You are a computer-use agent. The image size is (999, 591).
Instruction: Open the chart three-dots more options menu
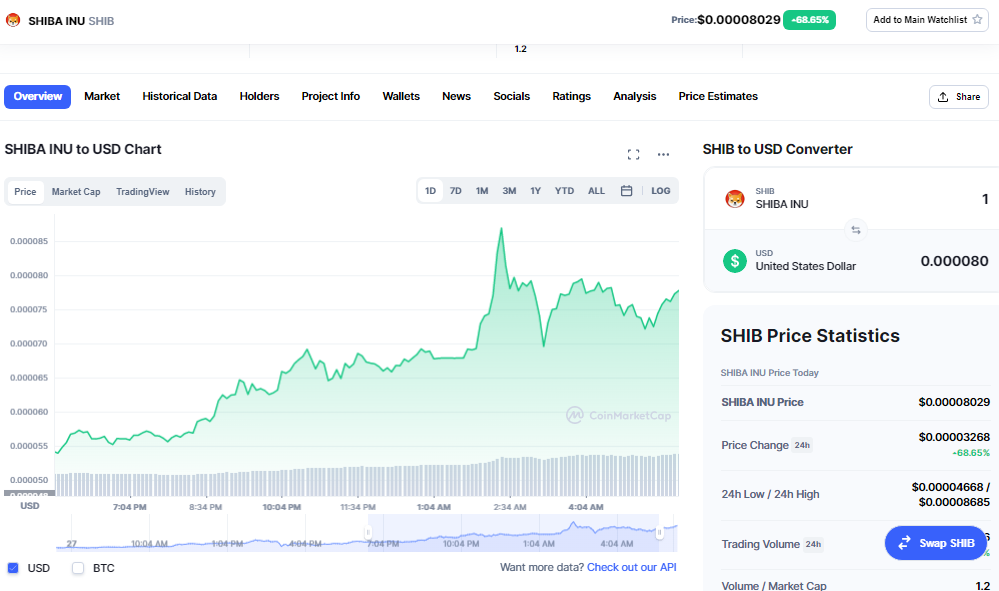pyautogui.click(x=663, y=154)
